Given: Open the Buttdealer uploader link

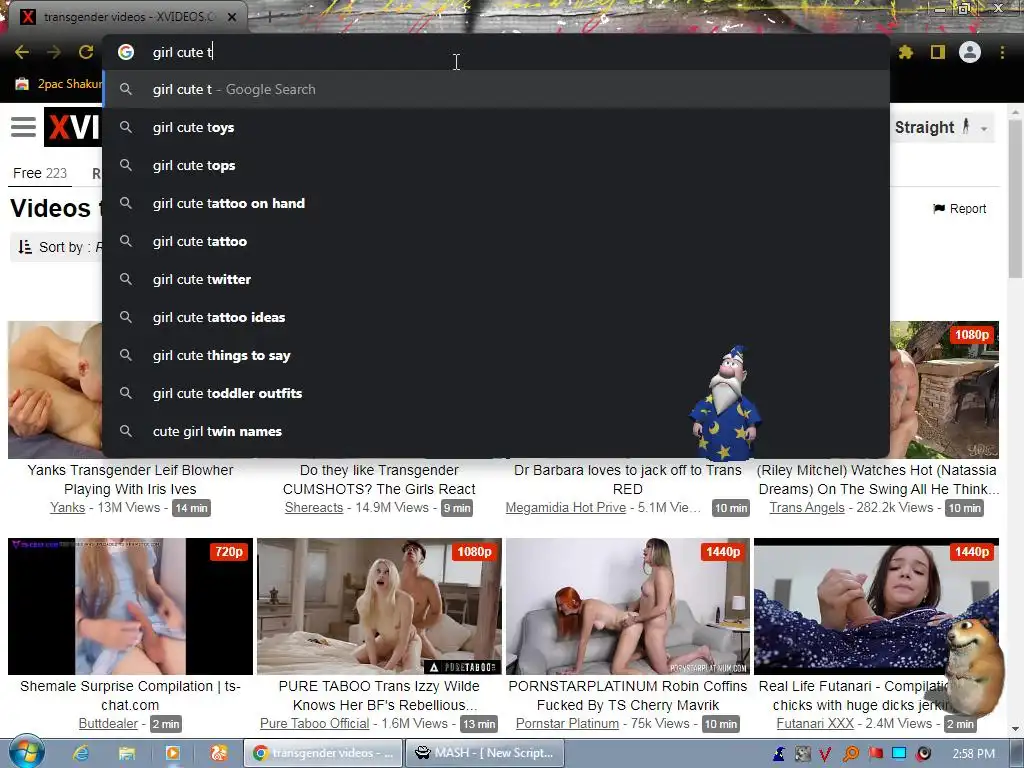Looking at the screenshot, I should point(108,724).
